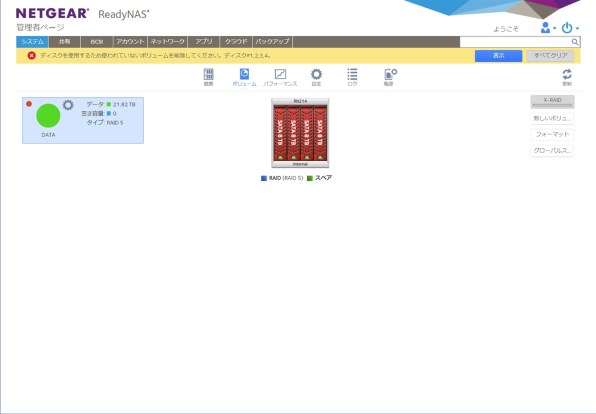Click the search magnifier icon
The width and height of the screenshot is (596, 414).
point(575,42)
